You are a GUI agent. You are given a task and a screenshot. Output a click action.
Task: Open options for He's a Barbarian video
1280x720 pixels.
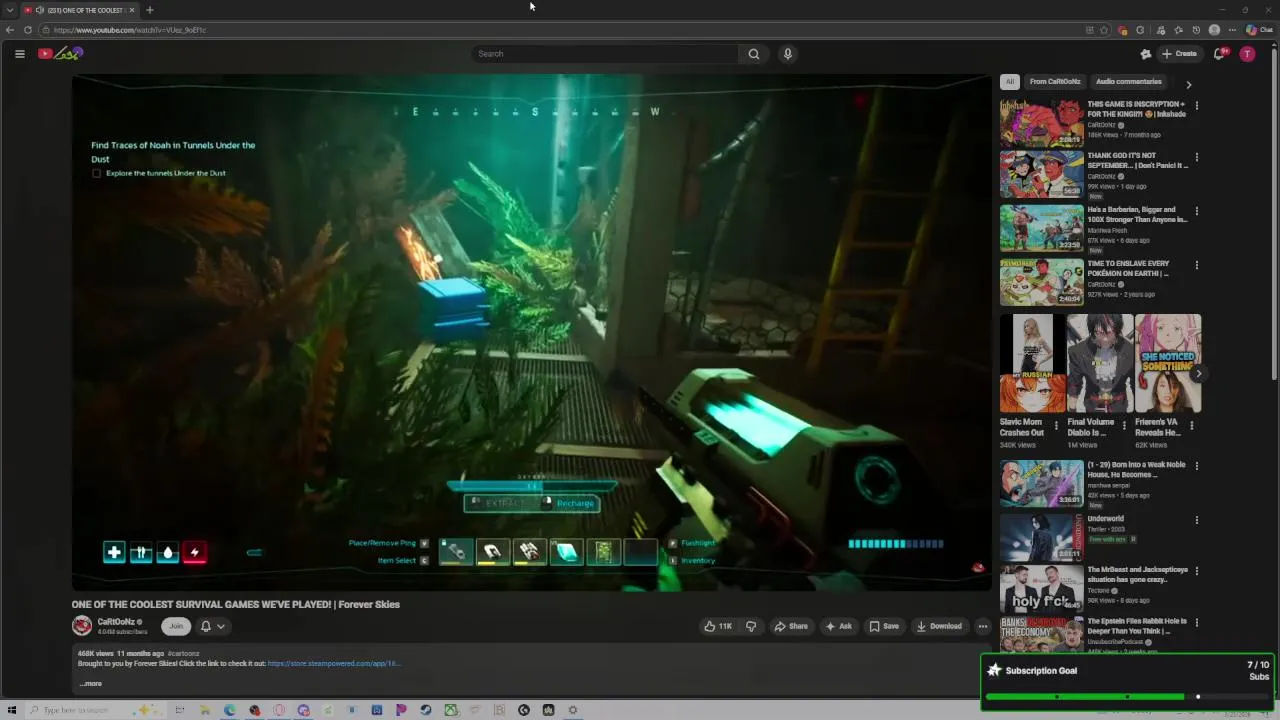[x=1197, y=212]
